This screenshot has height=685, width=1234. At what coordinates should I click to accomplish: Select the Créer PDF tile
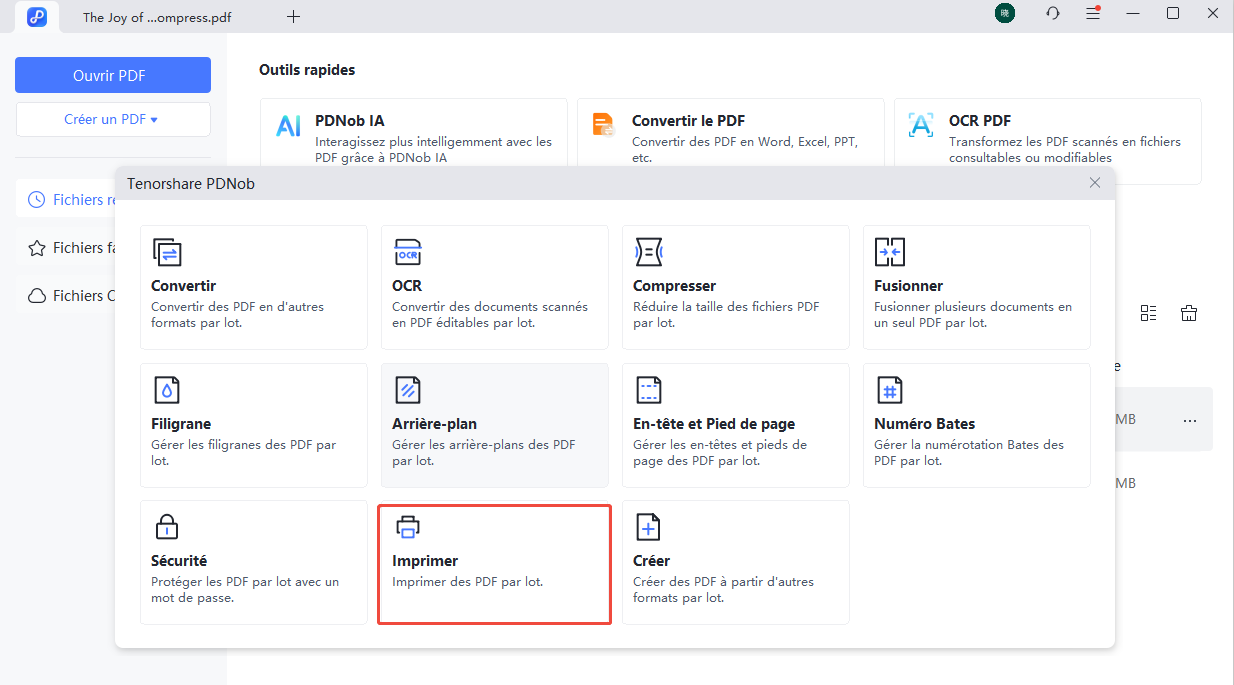click(x=735, y=562)
